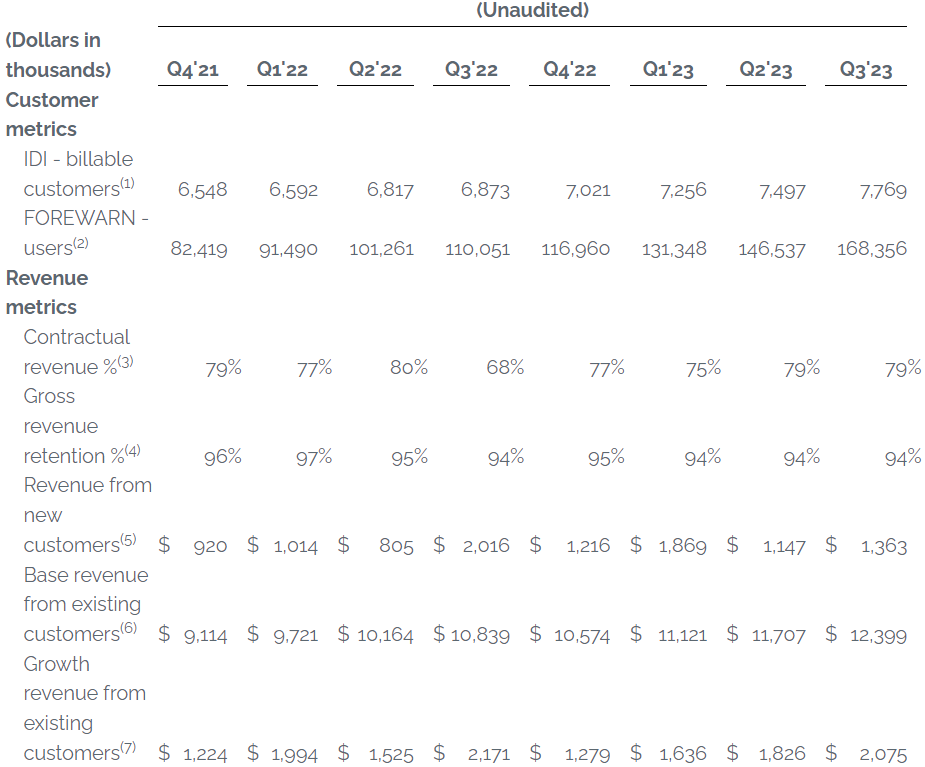Click footnote (6) on Base revenue row
Image resolution: width=925 pixels, height=767 pixels.
click(x=128, y=629)
